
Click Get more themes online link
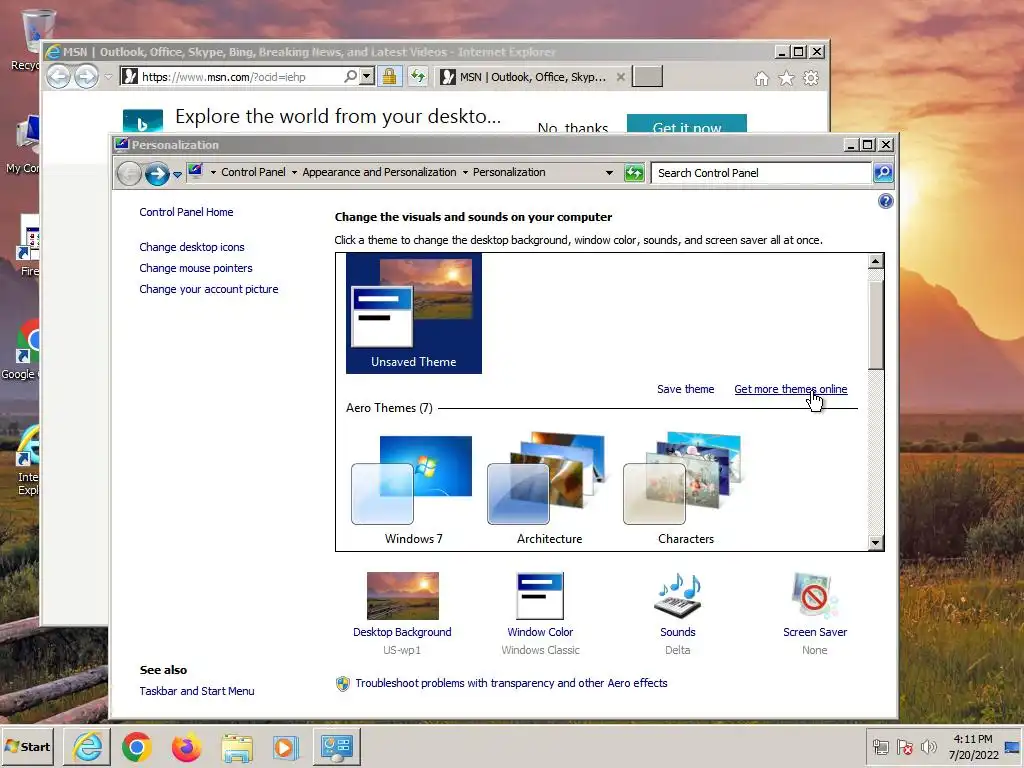(791, 389)
